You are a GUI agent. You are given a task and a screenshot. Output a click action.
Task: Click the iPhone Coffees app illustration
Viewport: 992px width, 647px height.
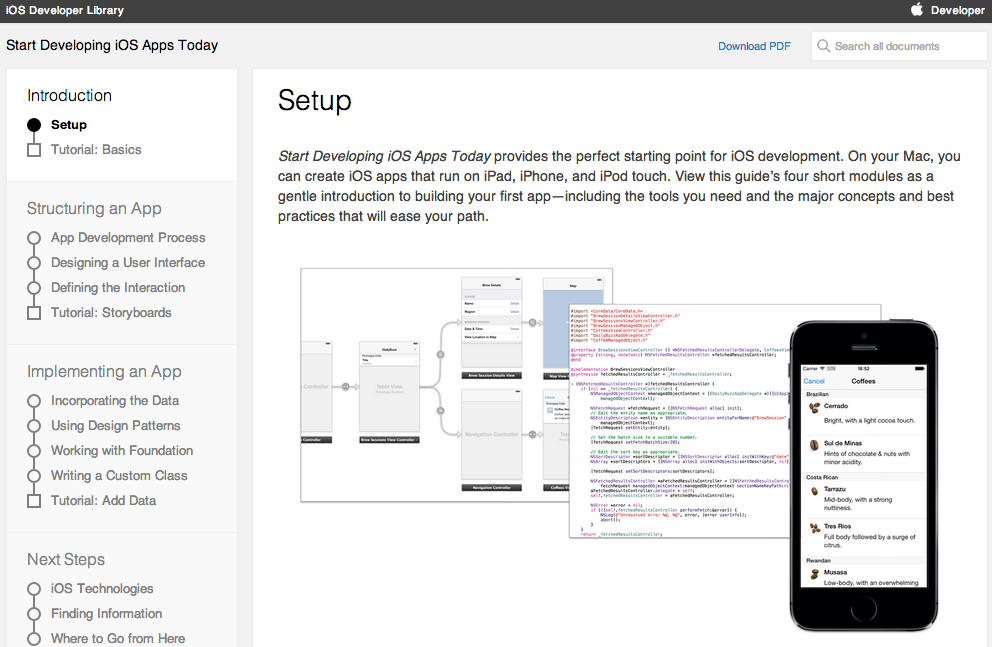864,476
